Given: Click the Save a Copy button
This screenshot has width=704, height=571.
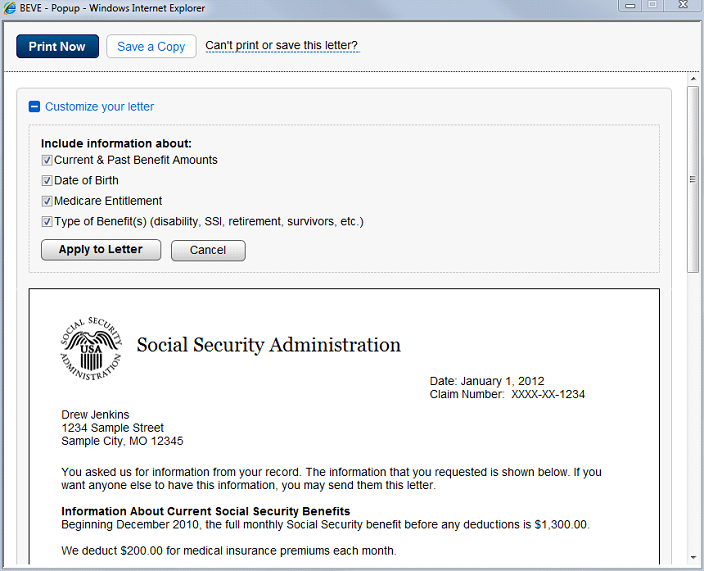Looking at the screenshot, I should tap(151, 46).
